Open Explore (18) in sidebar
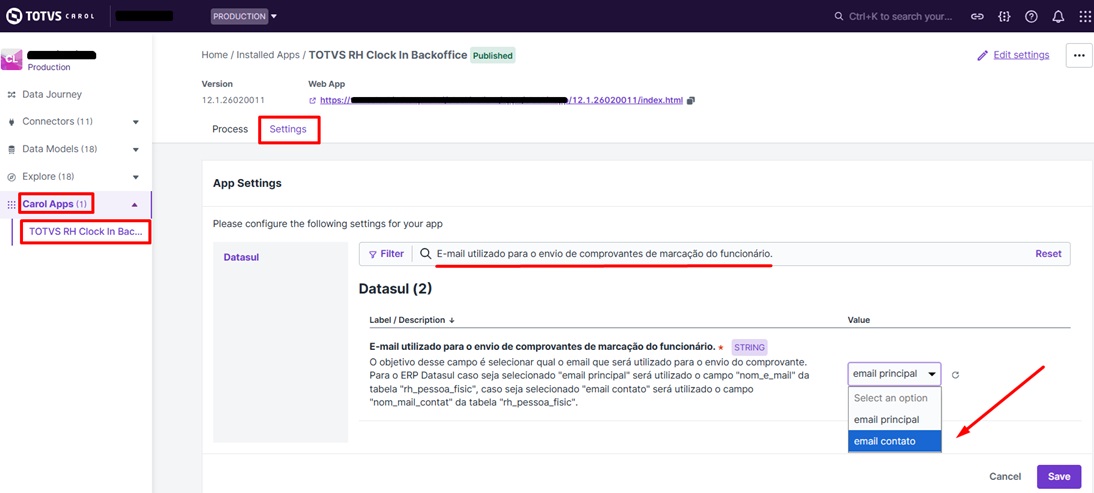The height and width of the screenshot is (493, 1094). pos(48,176)
